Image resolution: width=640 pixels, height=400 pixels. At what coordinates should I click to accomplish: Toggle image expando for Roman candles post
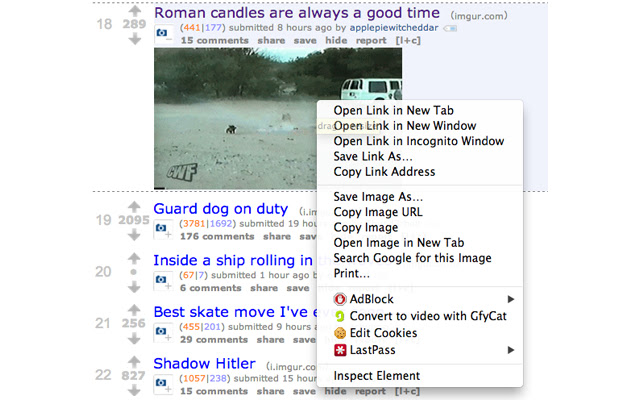pyautogui.click(x=162, y=34)
